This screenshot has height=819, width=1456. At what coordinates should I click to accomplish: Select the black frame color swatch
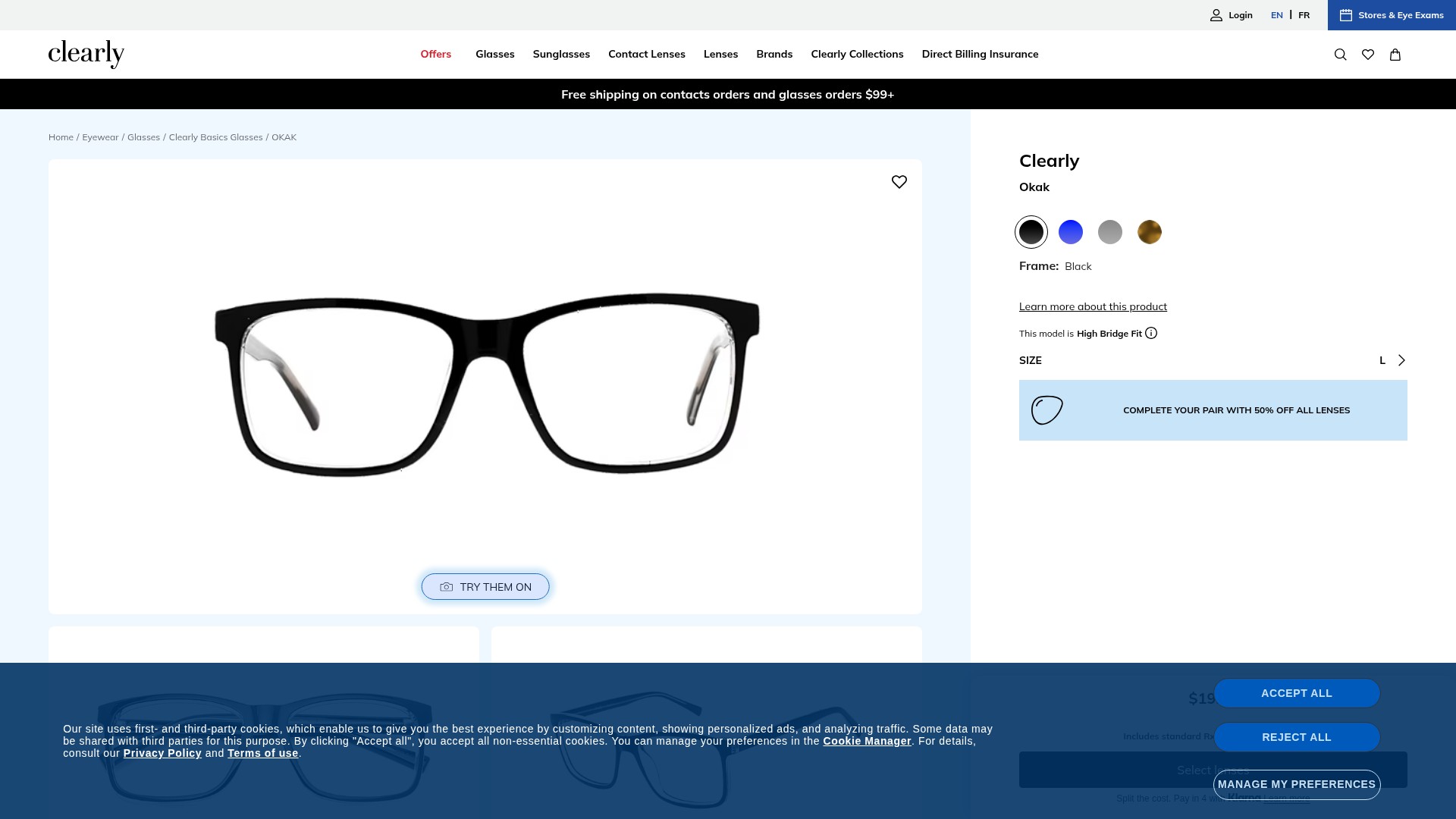pyautogui.click(x=1031, y=232)
